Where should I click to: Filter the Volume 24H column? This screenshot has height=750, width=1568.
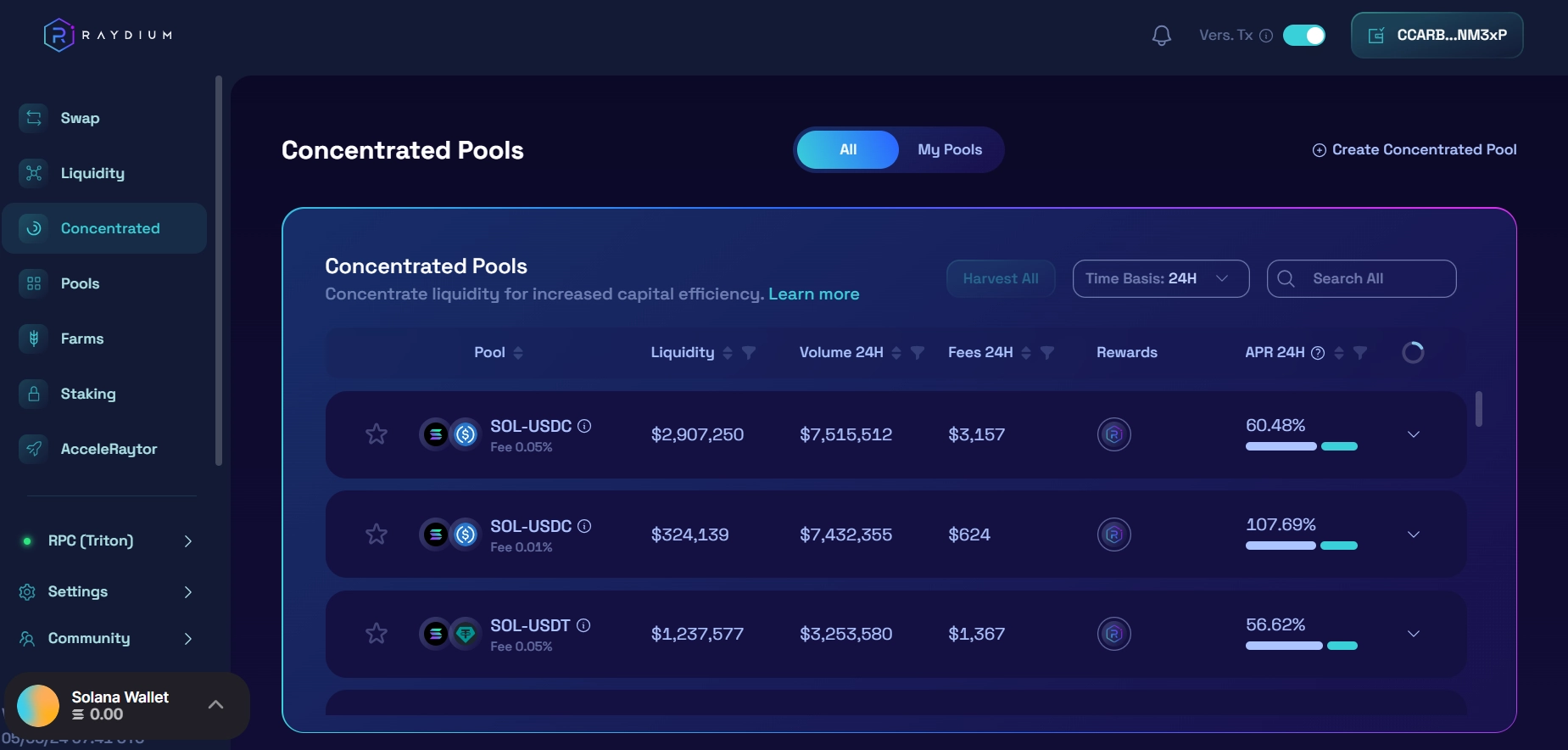(x=918, y=353)
